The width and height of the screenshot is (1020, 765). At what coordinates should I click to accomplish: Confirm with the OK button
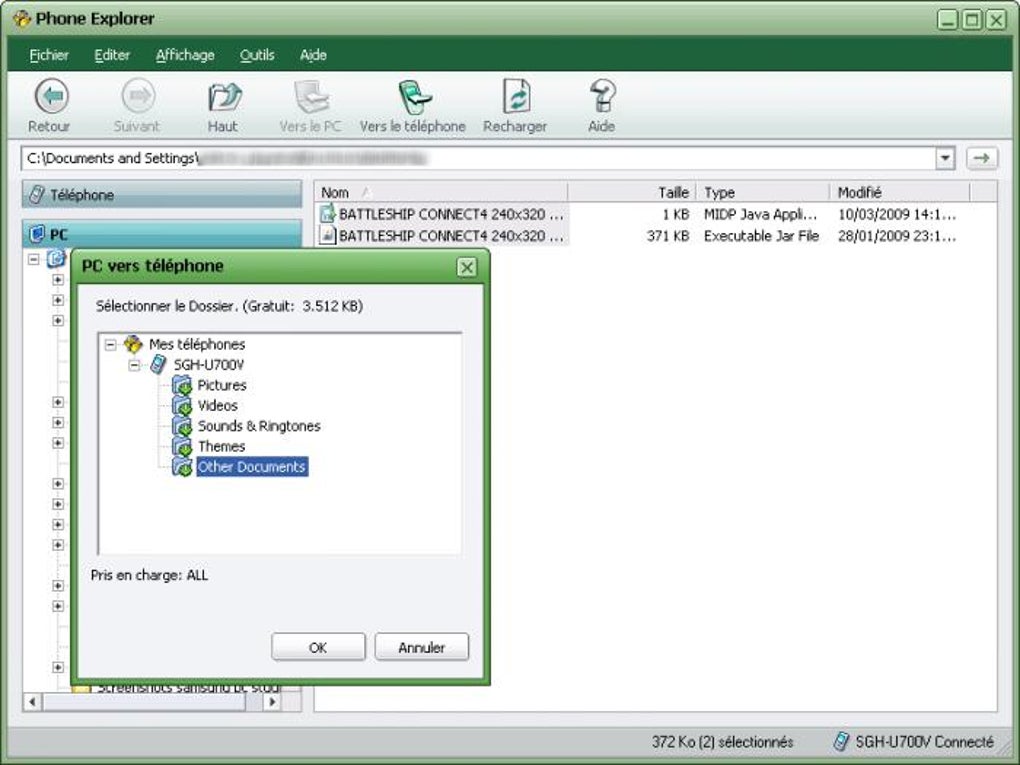click(x=318, y=647)
